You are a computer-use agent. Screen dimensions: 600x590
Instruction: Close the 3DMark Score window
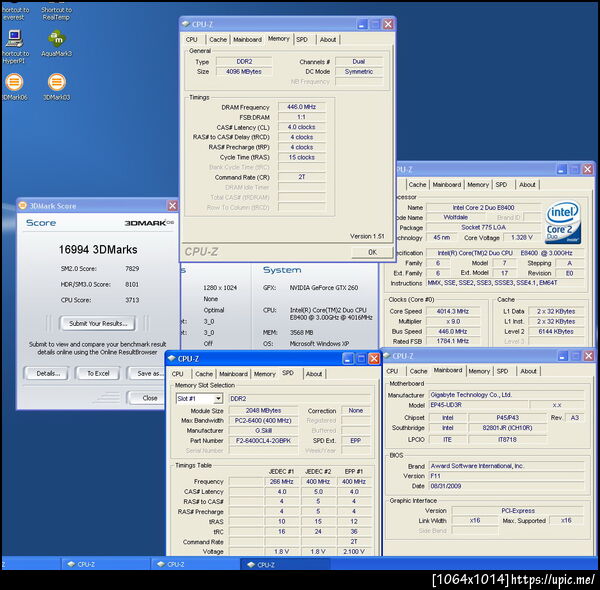click(x=173, y=206)
